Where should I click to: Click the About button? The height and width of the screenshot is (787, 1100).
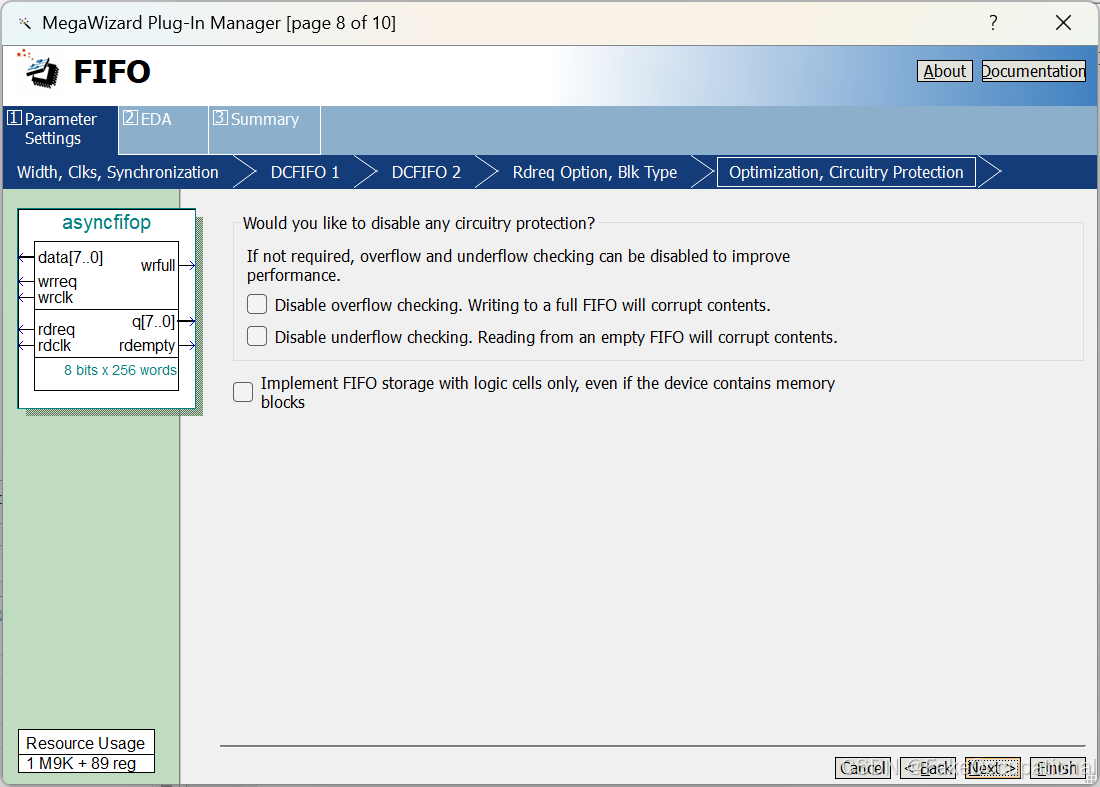944,72
